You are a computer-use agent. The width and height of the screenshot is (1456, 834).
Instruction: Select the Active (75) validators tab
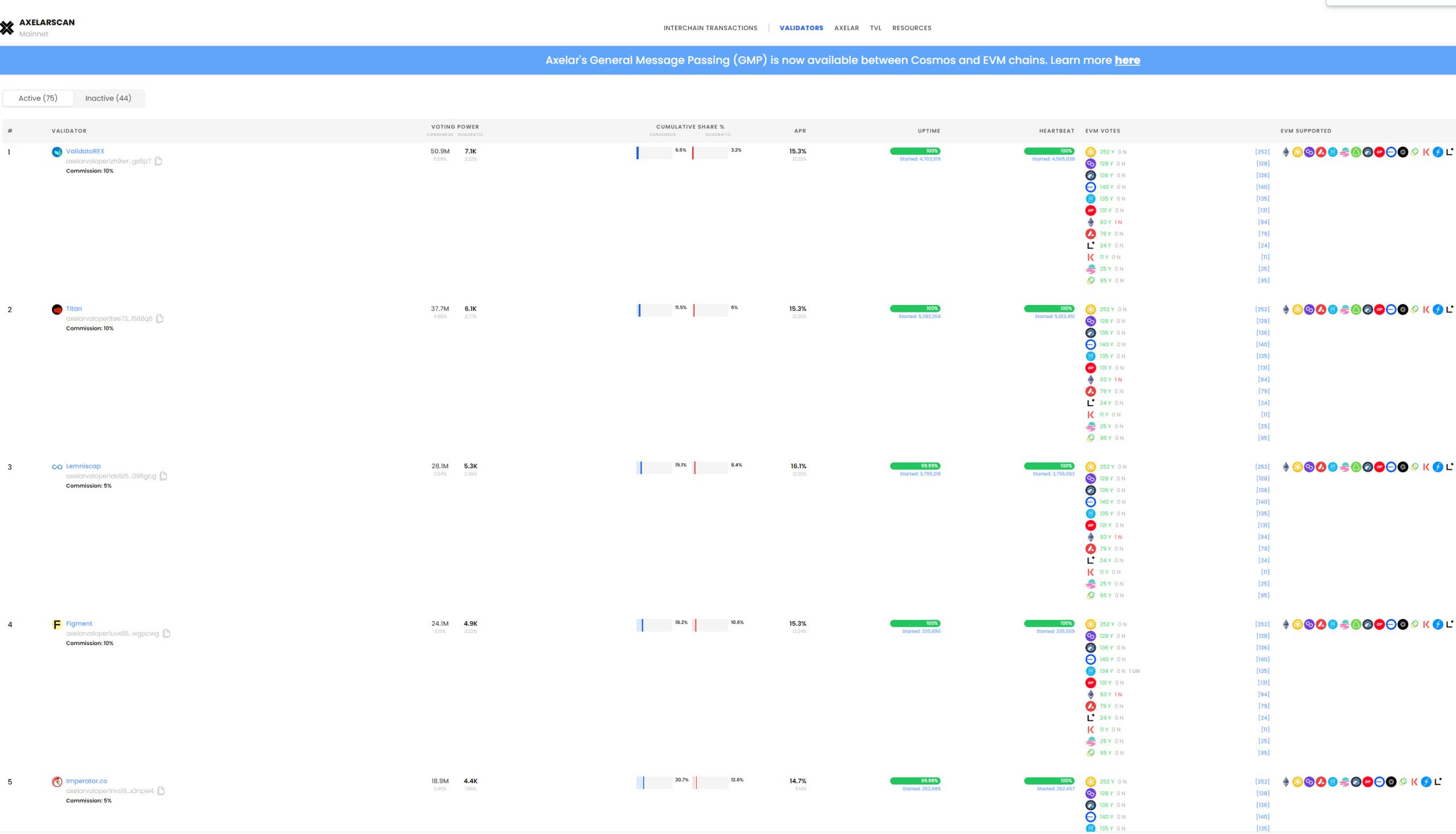coord(38,98)
